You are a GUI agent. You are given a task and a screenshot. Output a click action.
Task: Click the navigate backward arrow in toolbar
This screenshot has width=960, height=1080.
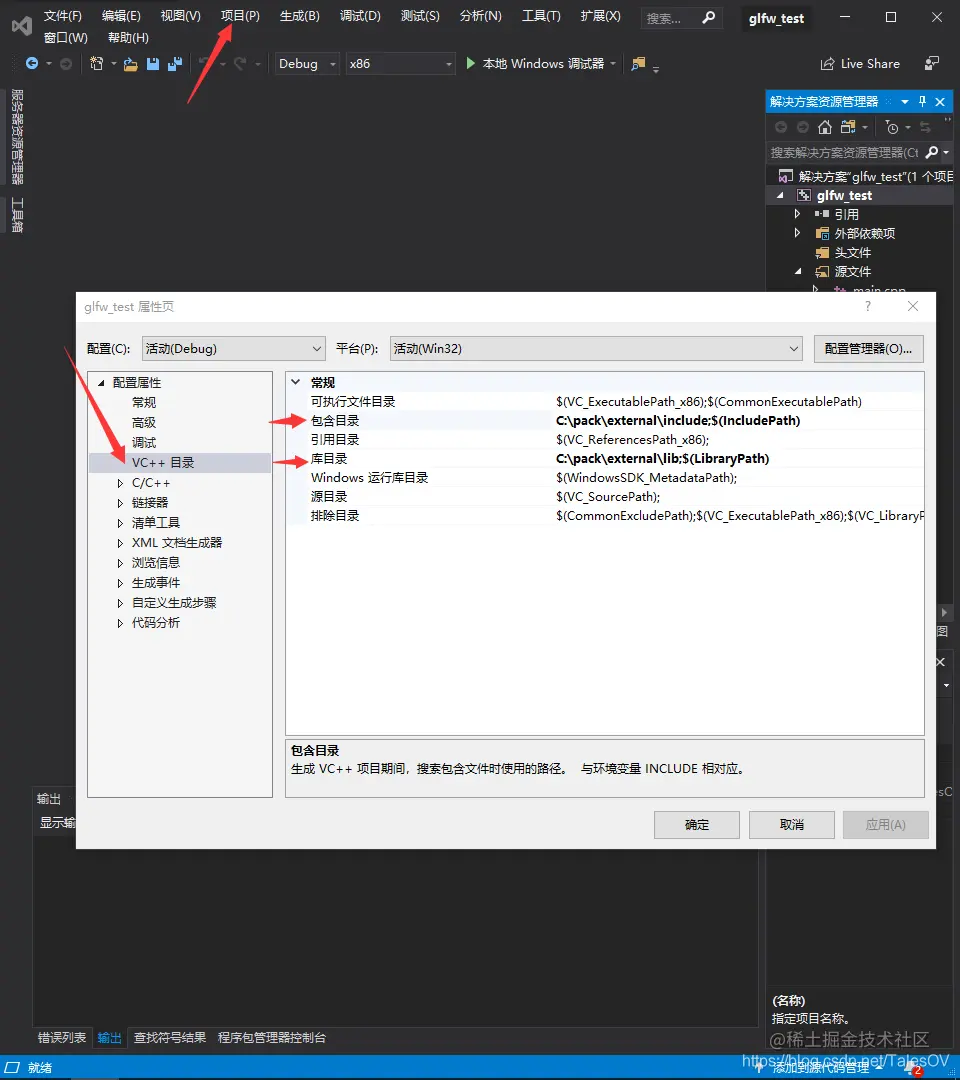coord(32,63)
